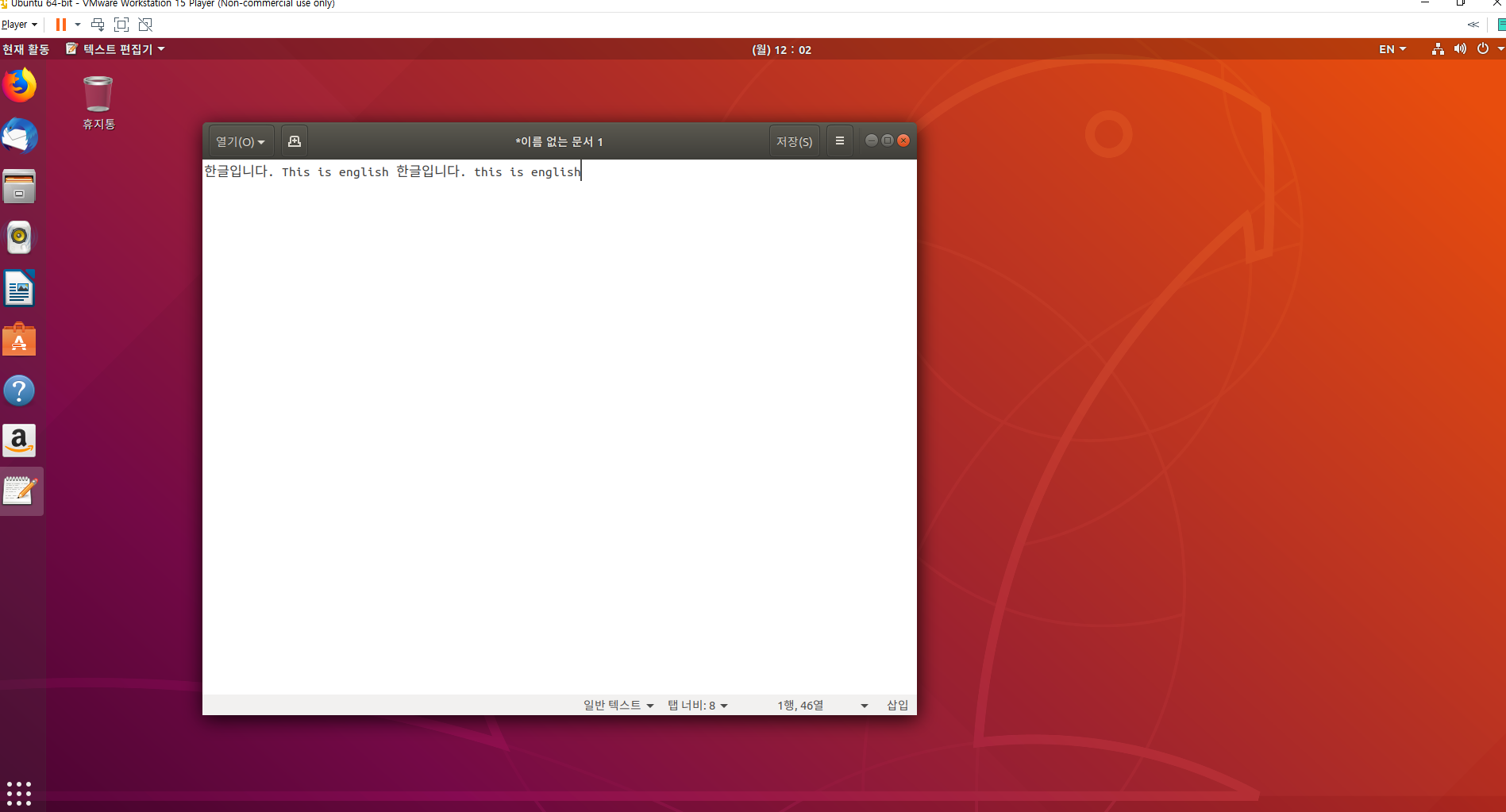Click the last word "english"
This screenshot has width=1506, height=812.
(556, 171)
